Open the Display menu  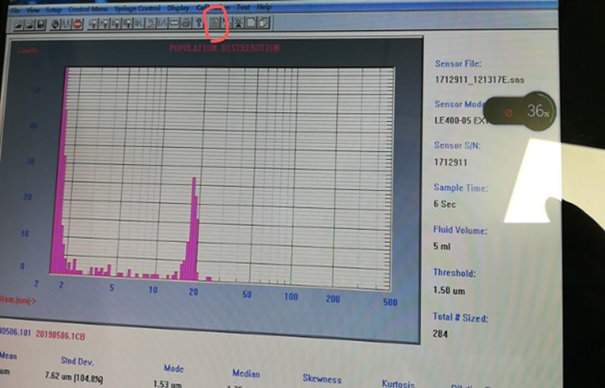[x=178, y=8]
